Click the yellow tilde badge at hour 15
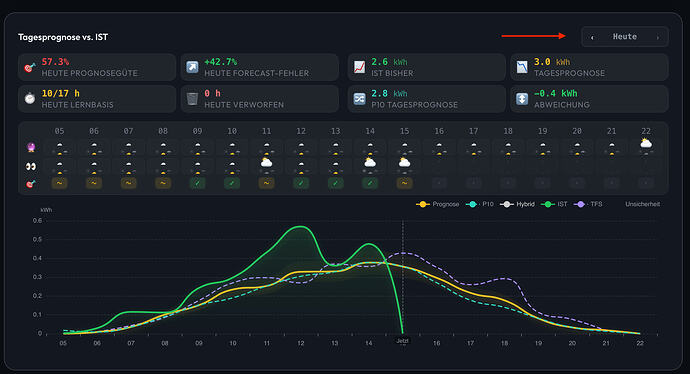This screenshot has height=374, width=690. pos(404,183)
